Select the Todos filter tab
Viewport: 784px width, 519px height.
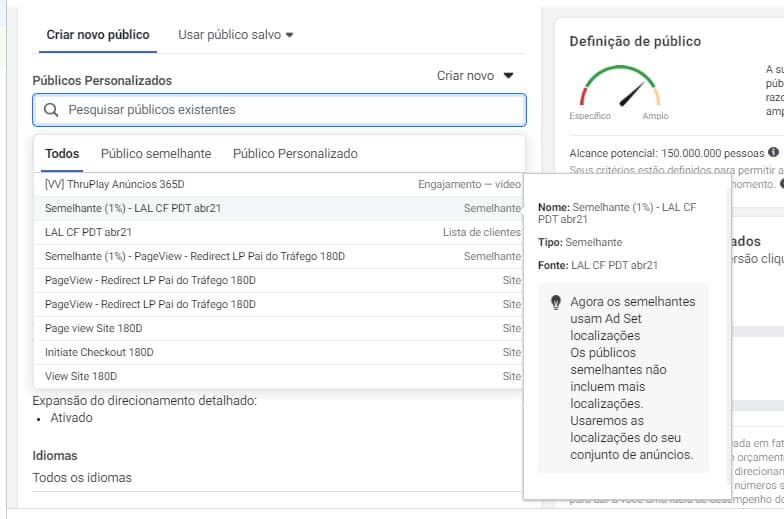[x=62, y=154]
